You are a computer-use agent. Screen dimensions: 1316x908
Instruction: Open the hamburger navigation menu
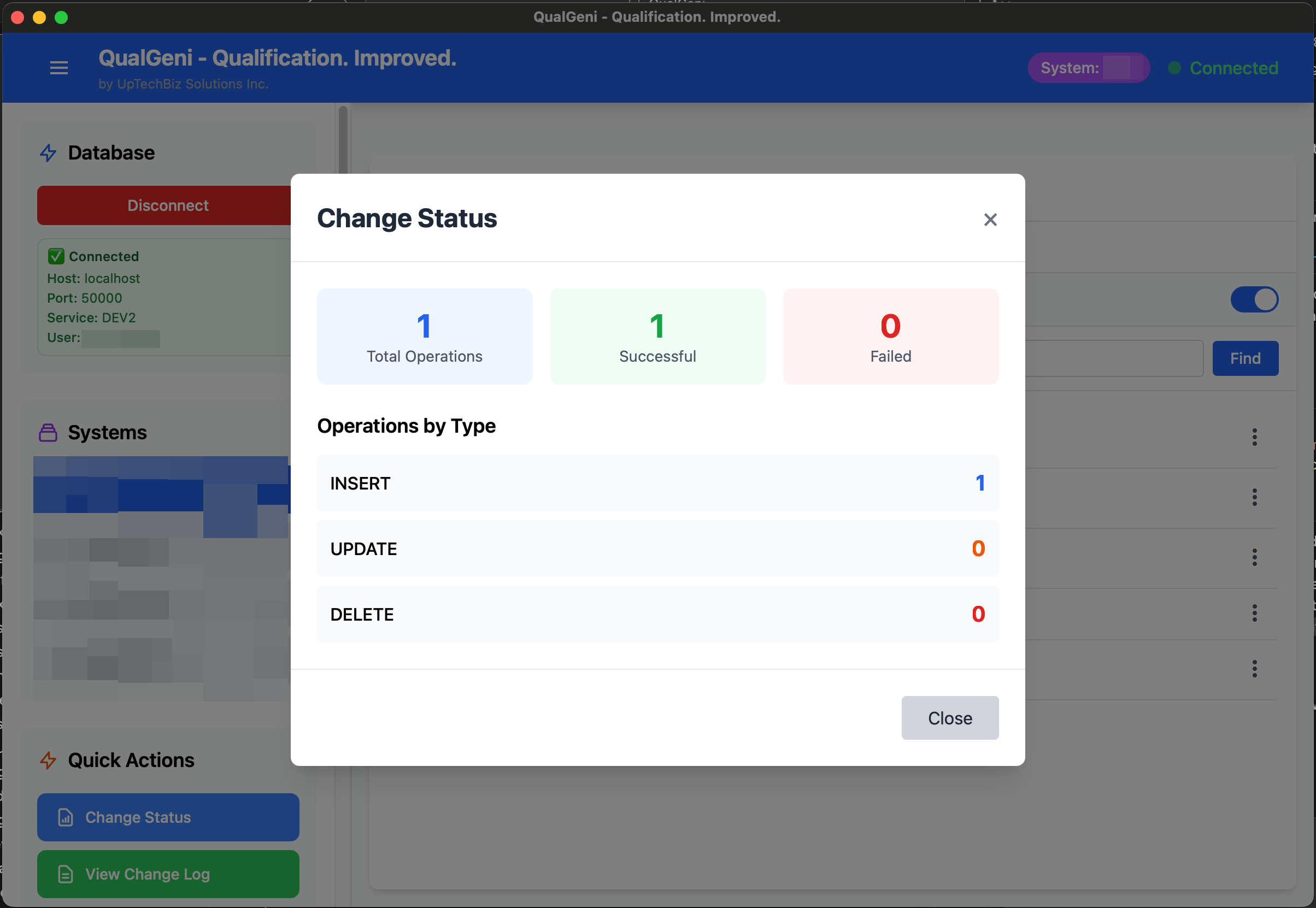[x=58, y=68]
